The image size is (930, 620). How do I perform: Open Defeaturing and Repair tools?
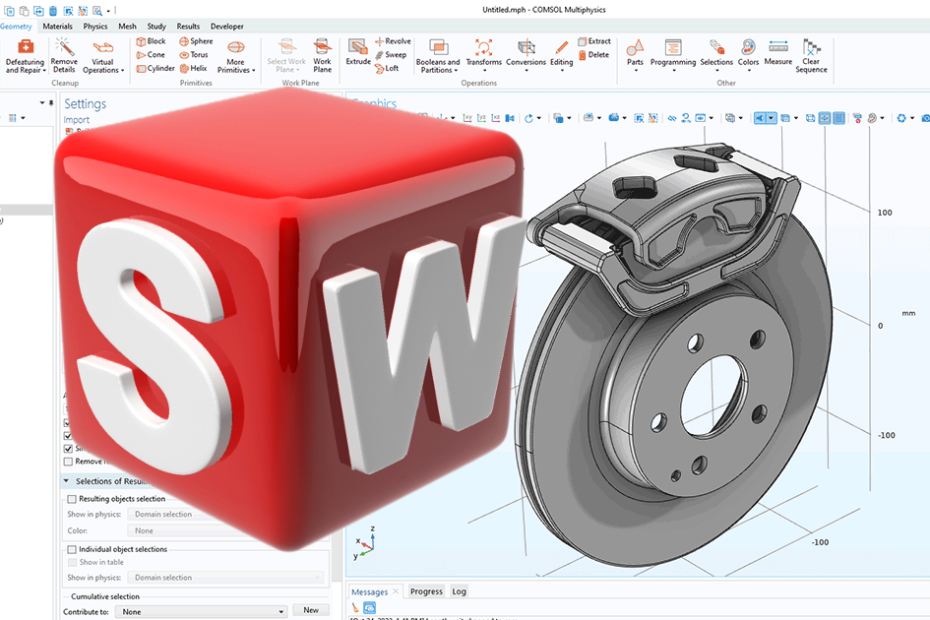point(25,56)
